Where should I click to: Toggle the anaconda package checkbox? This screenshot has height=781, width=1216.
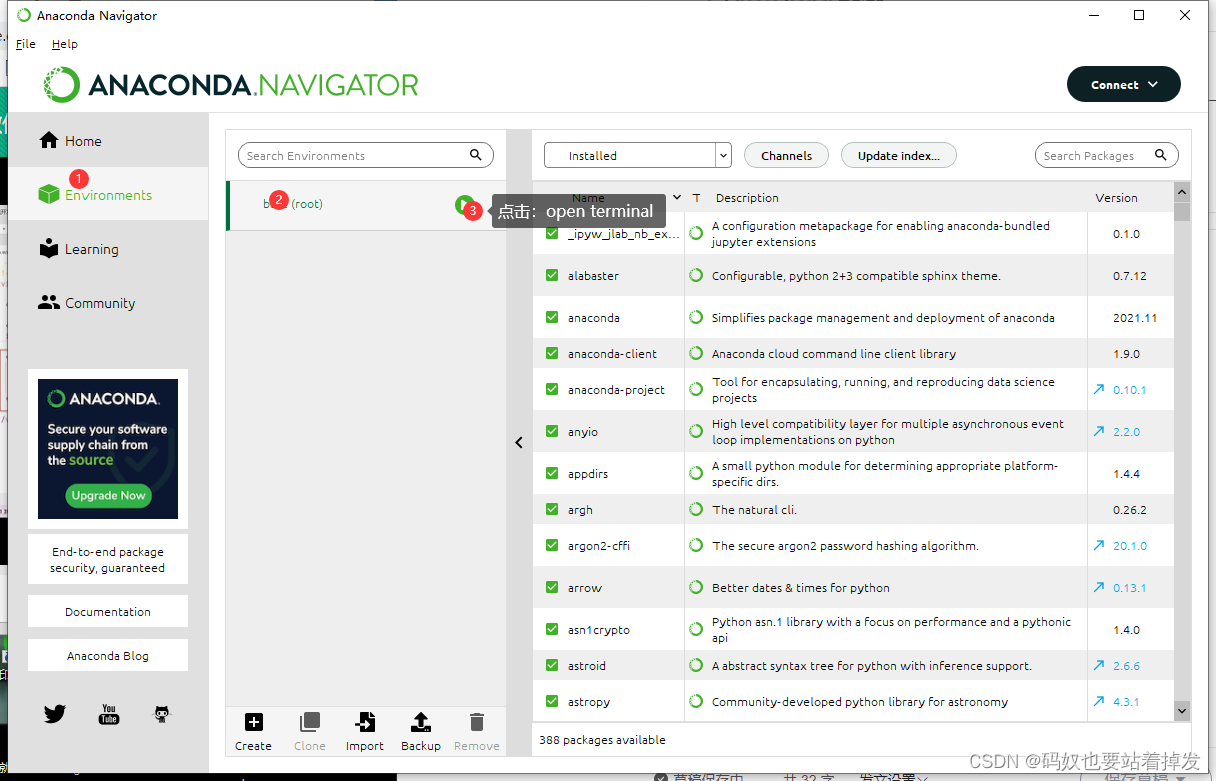point(552,317)
